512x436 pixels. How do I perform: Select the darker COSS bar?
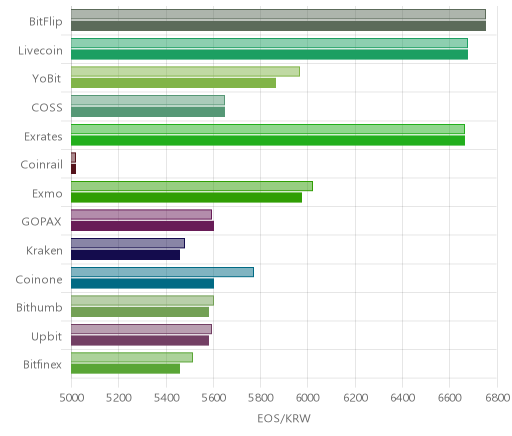pos(148,112)
